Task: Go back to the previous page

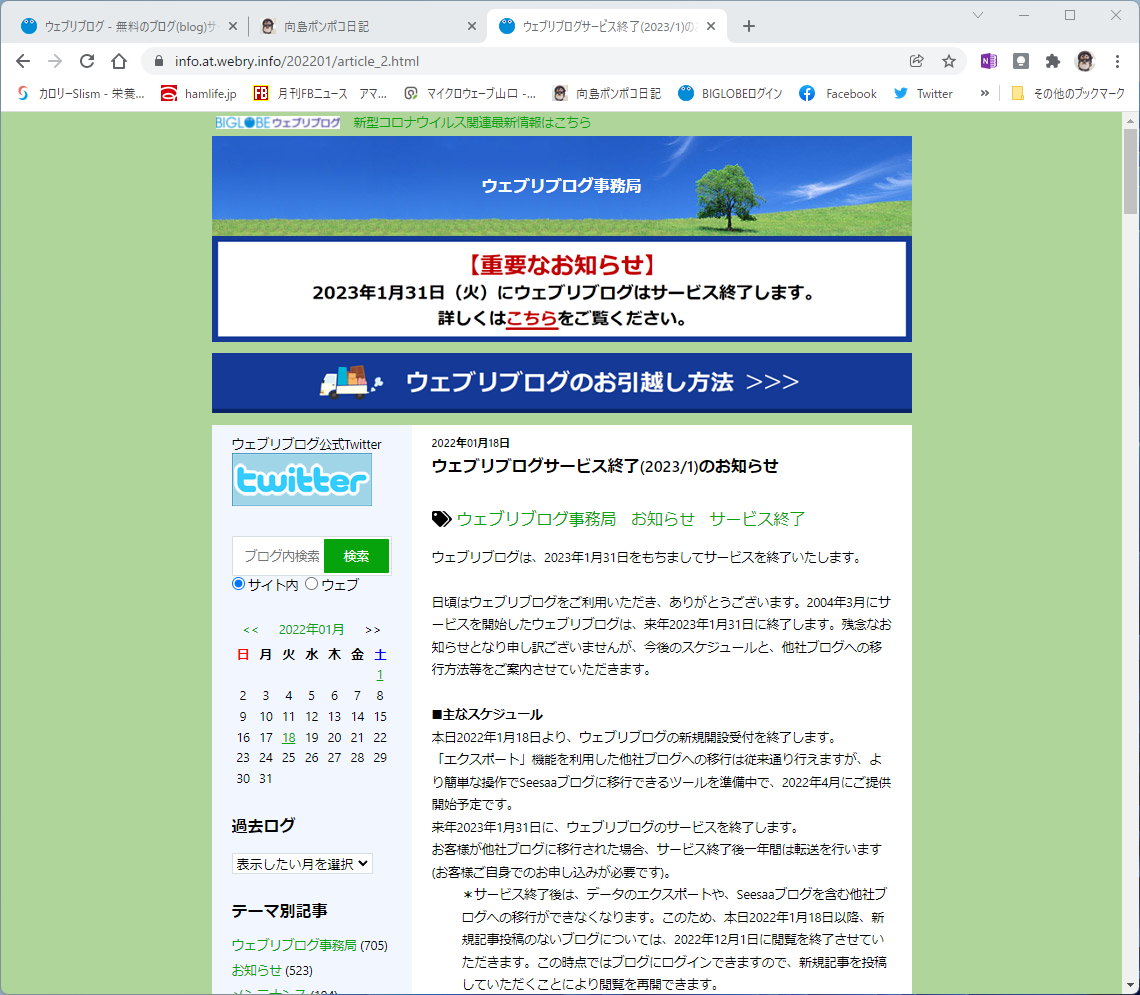Action: tap(23, 61)
